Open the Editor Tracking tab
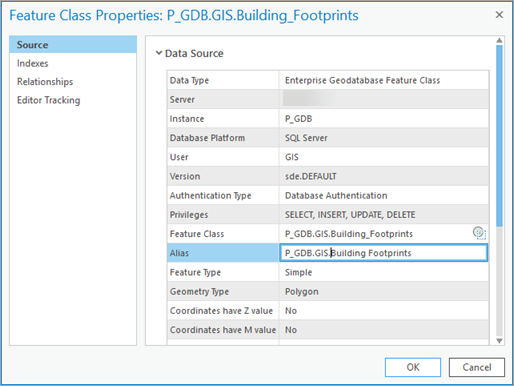Image resolution: width=514 pixels, height=386 pixels. 49,100
